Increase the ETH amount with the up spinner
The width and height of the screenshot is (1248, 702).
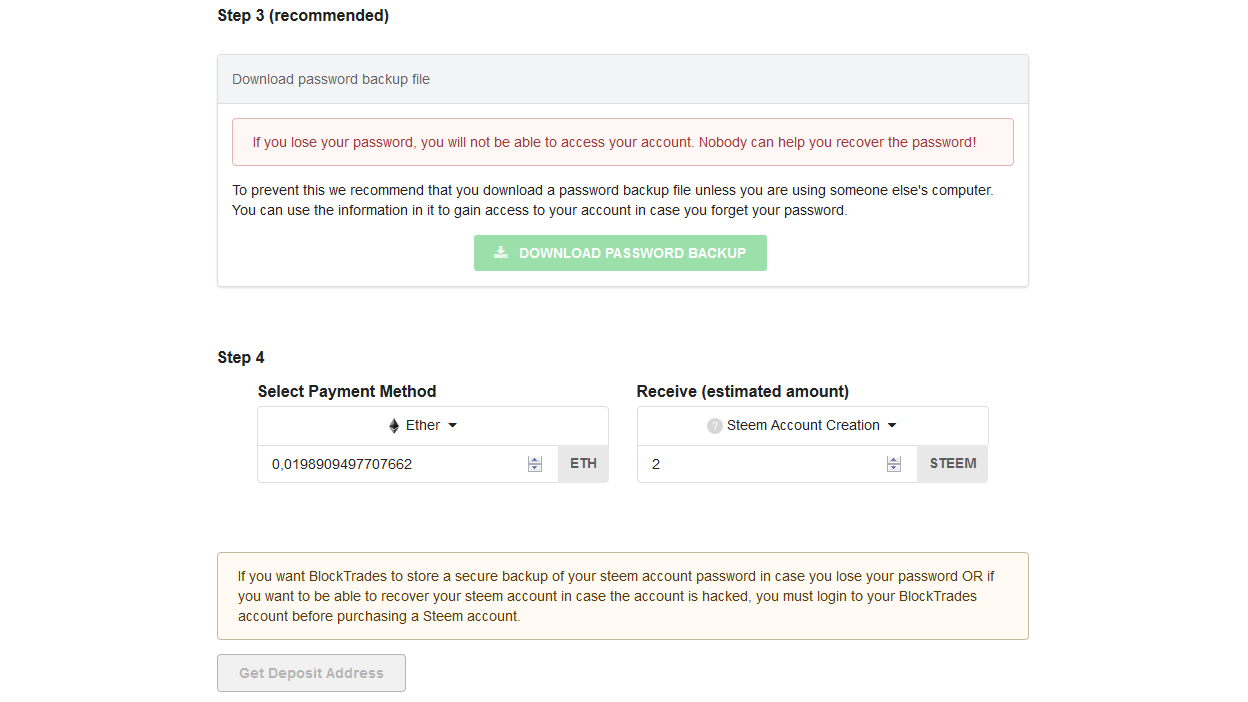pos(535,460)
